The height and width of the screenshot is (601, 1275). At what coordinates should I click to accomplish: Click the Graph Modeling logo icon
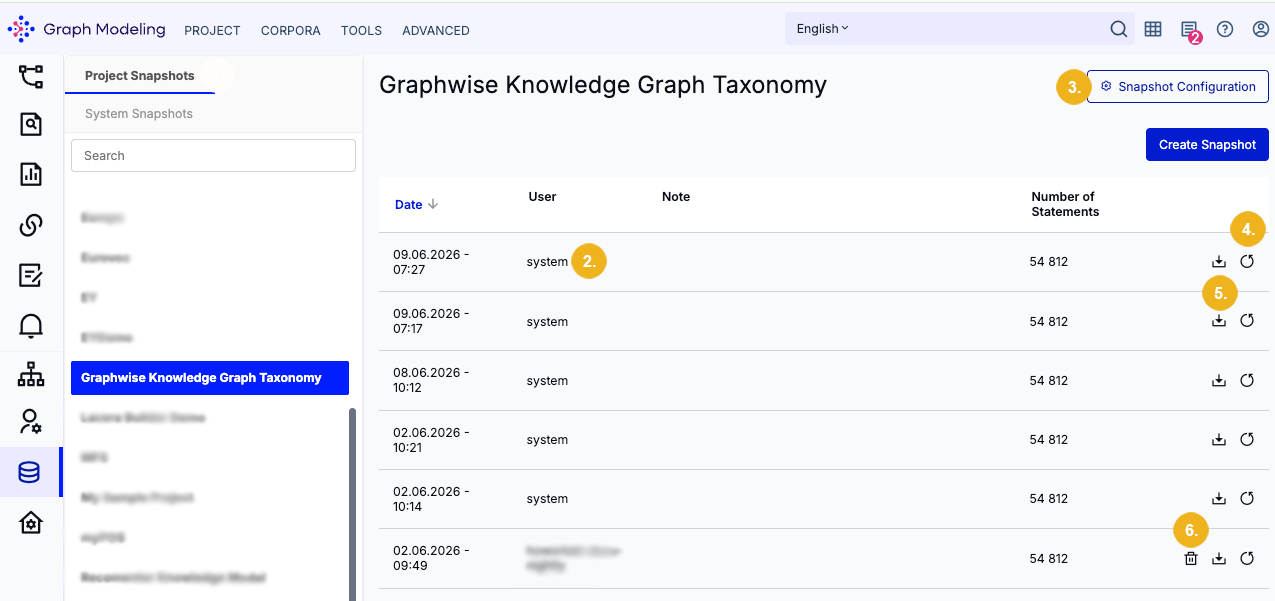21,29
